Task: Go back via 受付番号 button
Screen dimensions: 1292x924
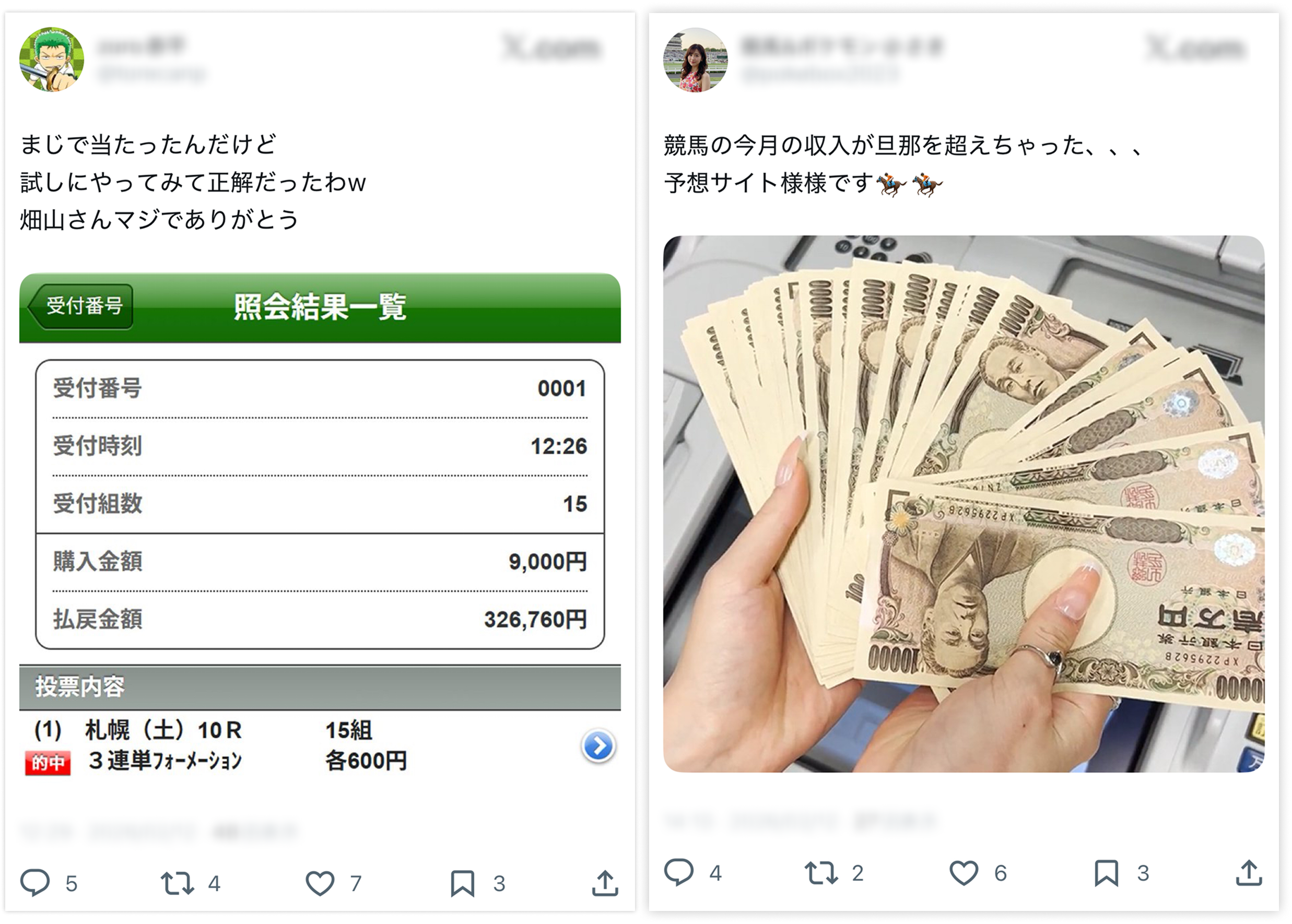Action: point(80,306)
